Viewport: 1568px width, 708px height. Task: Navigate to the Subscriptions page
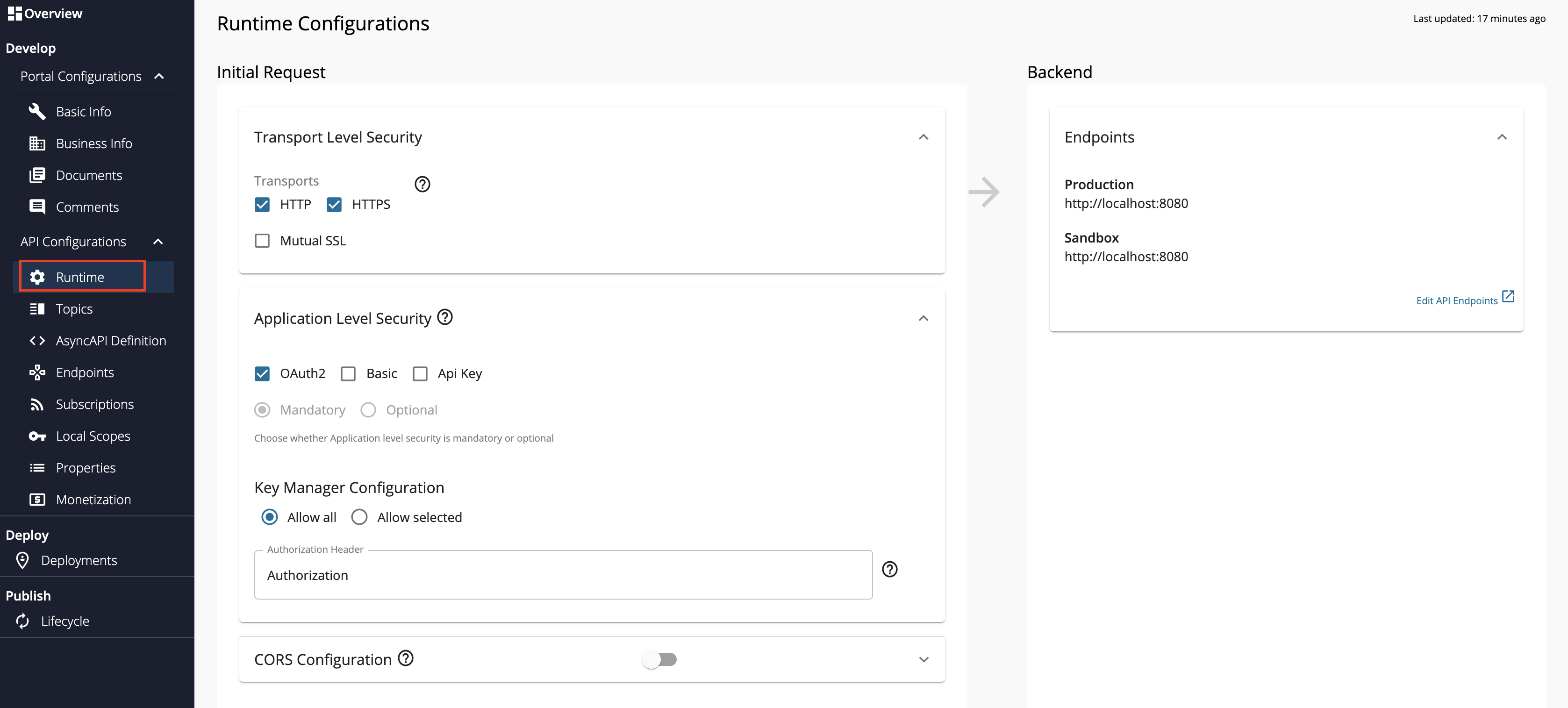94,404
